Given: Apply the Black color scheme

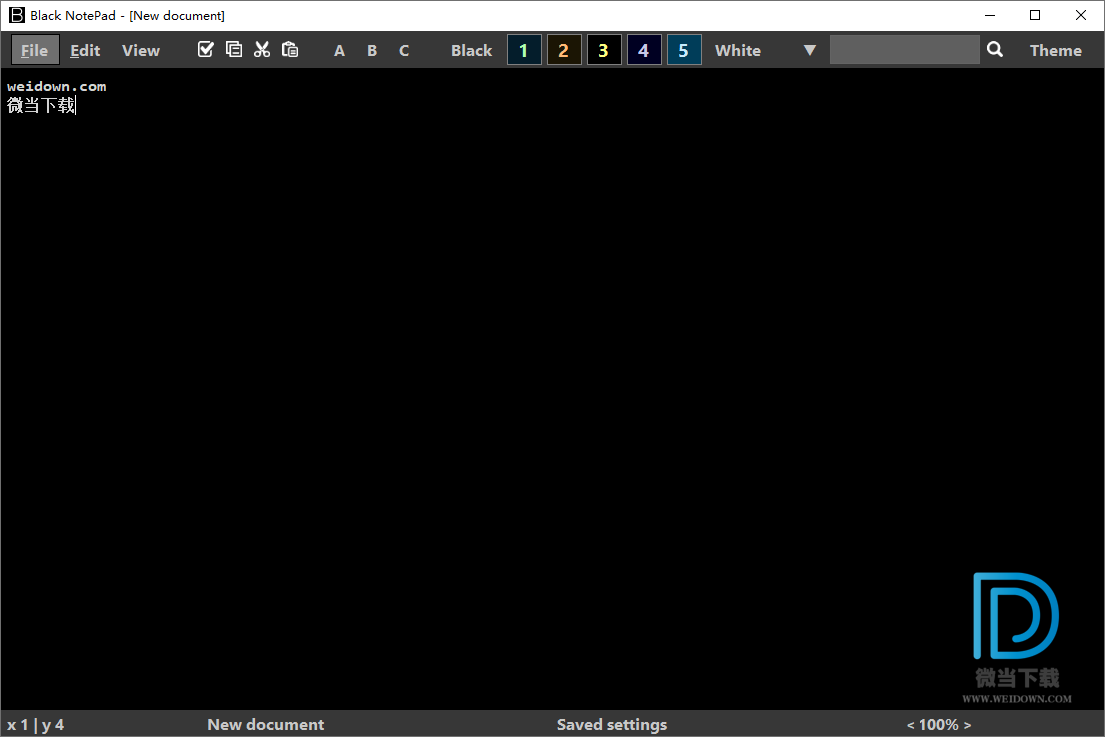Looking at the screenshot, I should click(x=471, y=51).
